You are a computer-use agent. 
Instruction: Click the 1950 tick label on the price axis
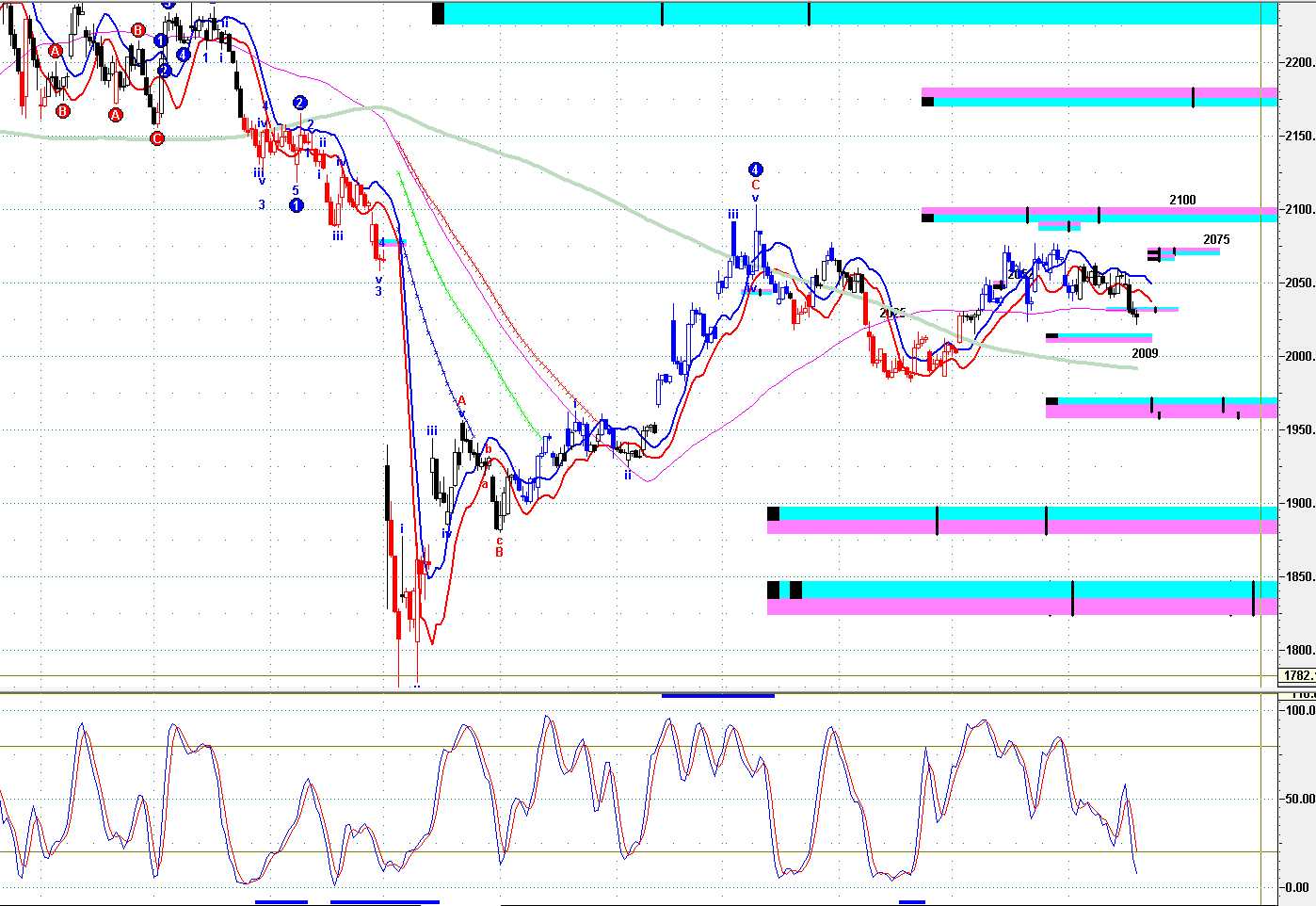1300,430
